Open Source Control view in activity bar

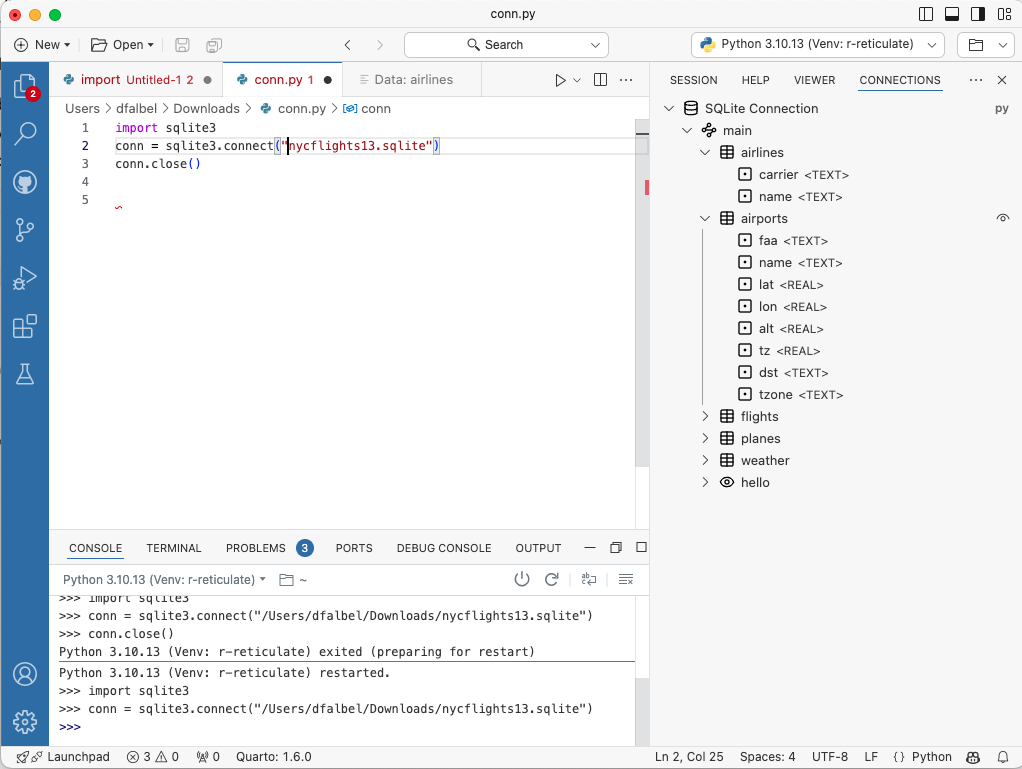point(25,230)
